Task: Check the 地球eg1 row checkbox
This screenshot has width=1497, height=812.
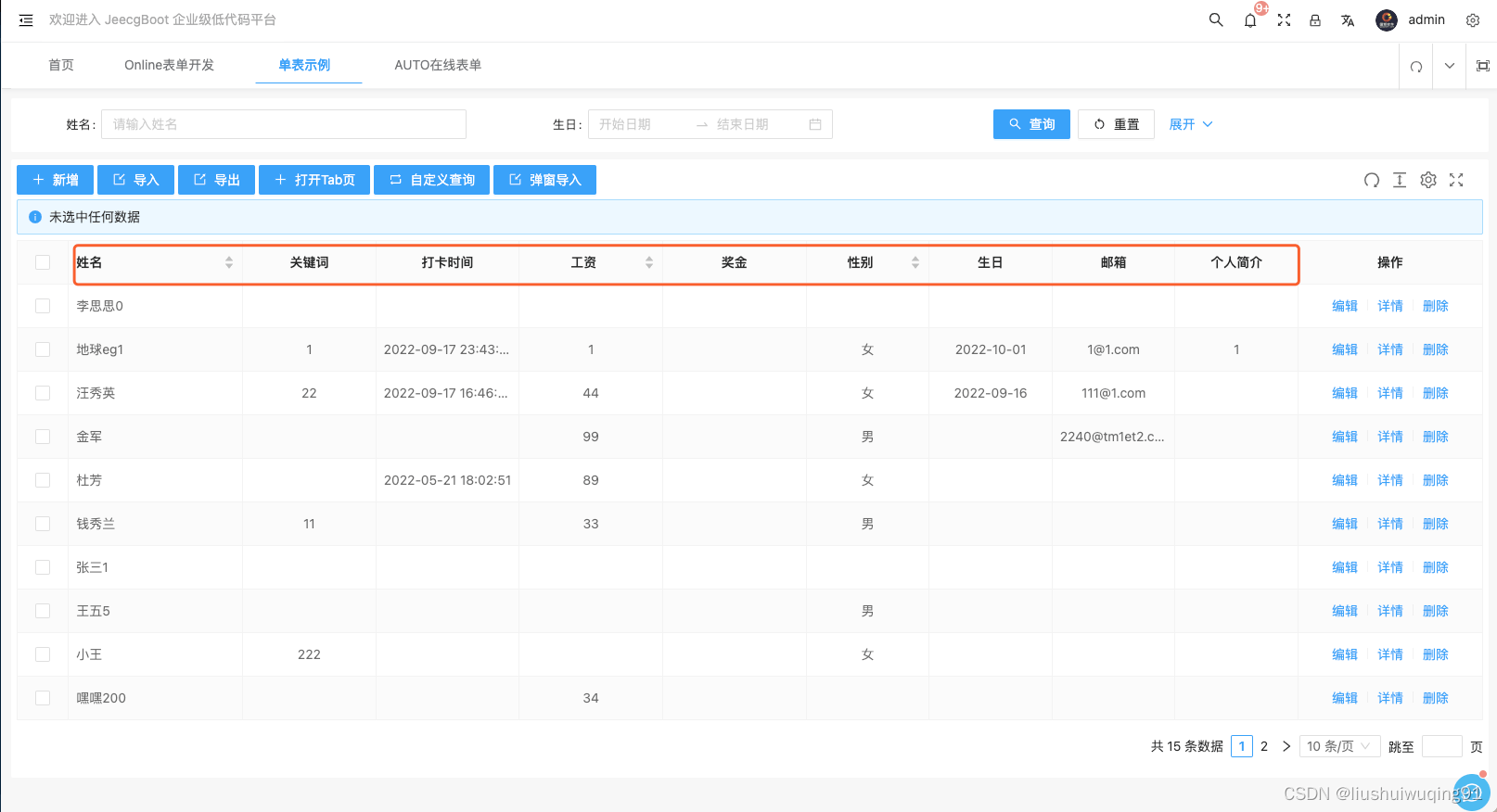Action: pos(43,349)
